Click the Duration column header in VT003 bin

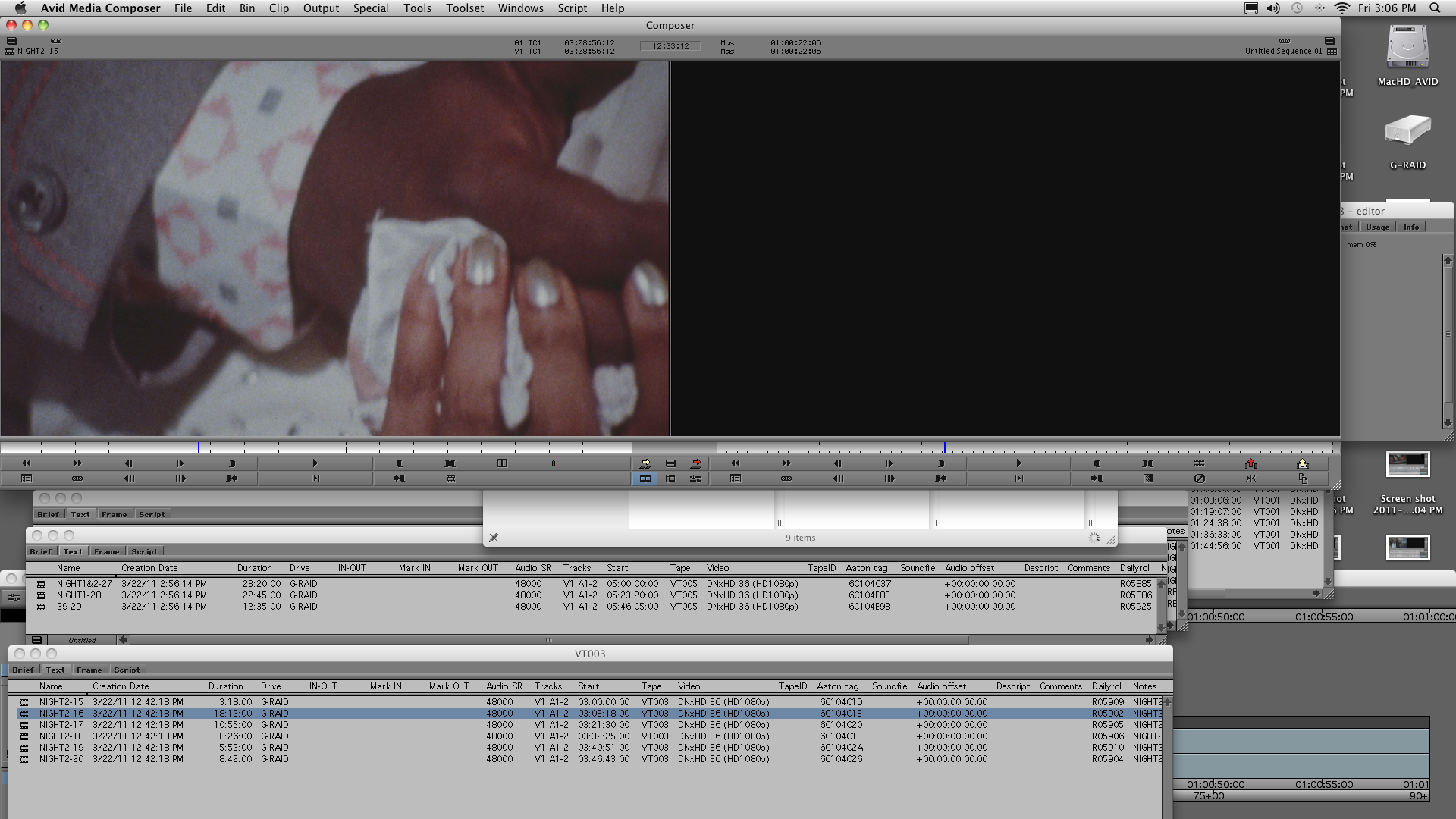(x=225, y=686)
